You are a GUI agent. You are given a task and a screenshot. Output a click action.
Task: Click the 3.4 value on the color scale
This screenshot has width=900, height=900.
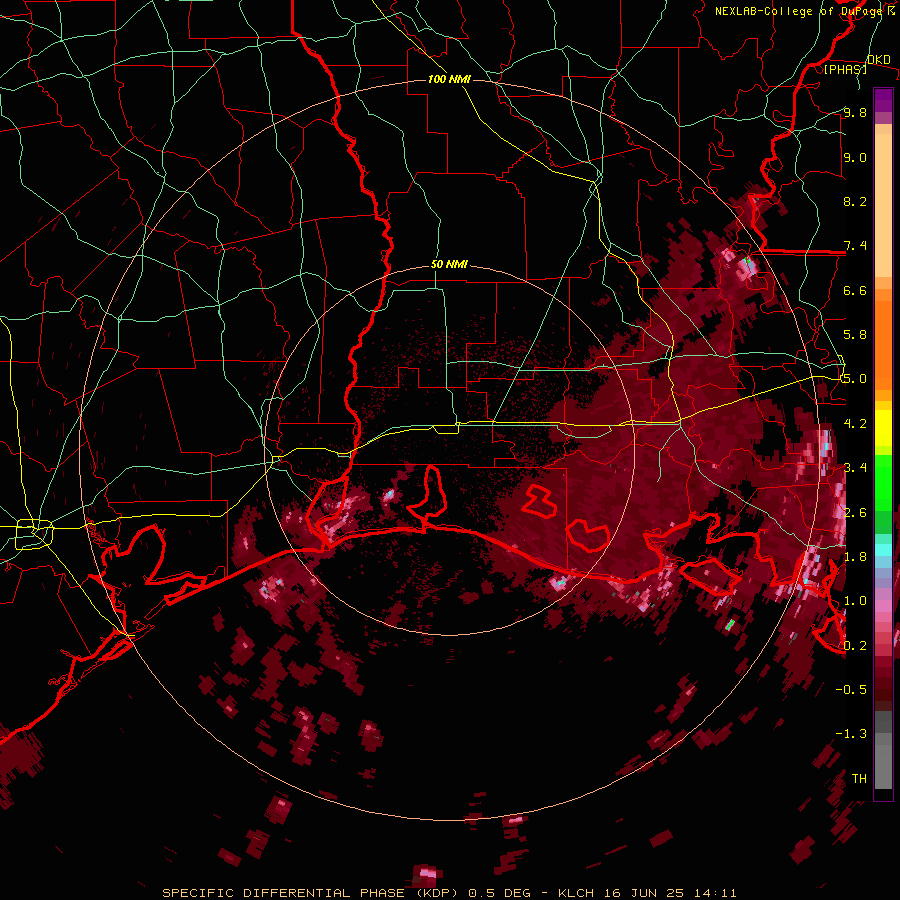855,468
